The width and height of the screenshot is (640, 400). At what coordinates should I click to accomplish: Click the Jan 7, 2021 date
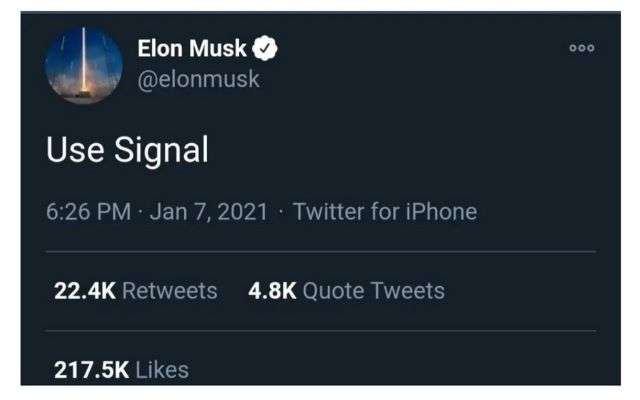tap(209, 212)
